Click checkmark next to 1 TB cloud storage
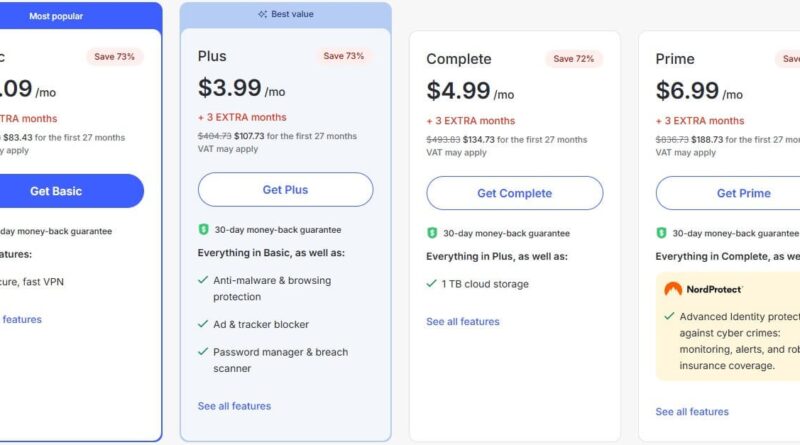The width and height of the screenshot is (800, 445). [x=431, y=283]
